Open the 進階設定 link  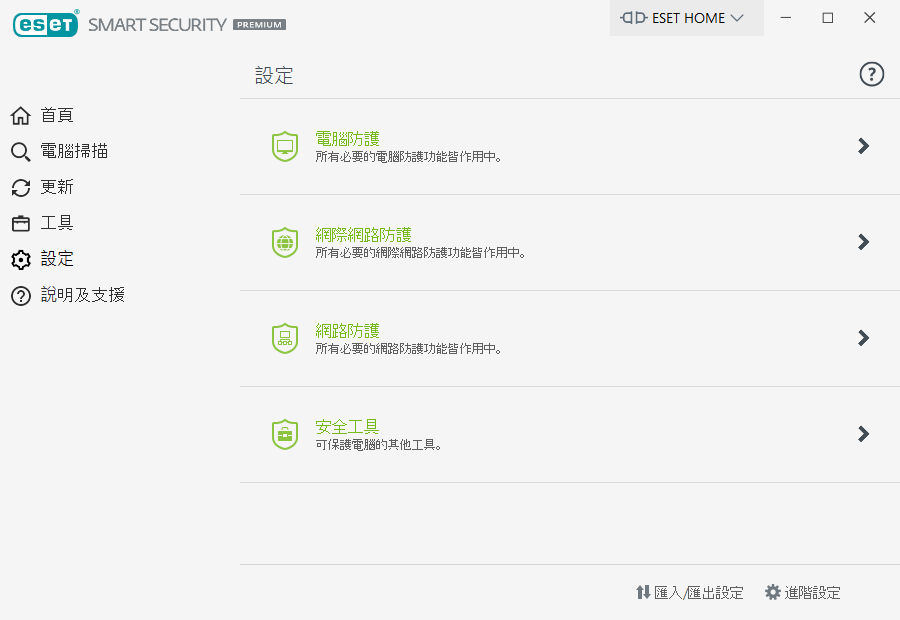coord(812,593)
